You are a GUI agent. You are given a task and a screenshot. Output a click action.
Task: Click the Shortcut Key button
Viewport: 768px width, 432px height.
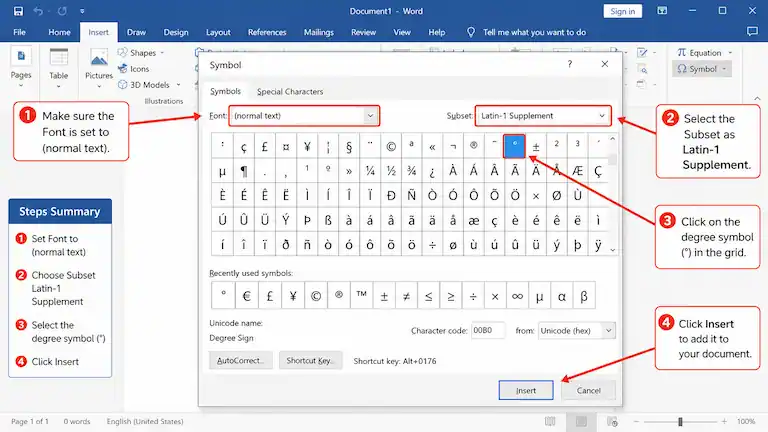click(311, 360)
